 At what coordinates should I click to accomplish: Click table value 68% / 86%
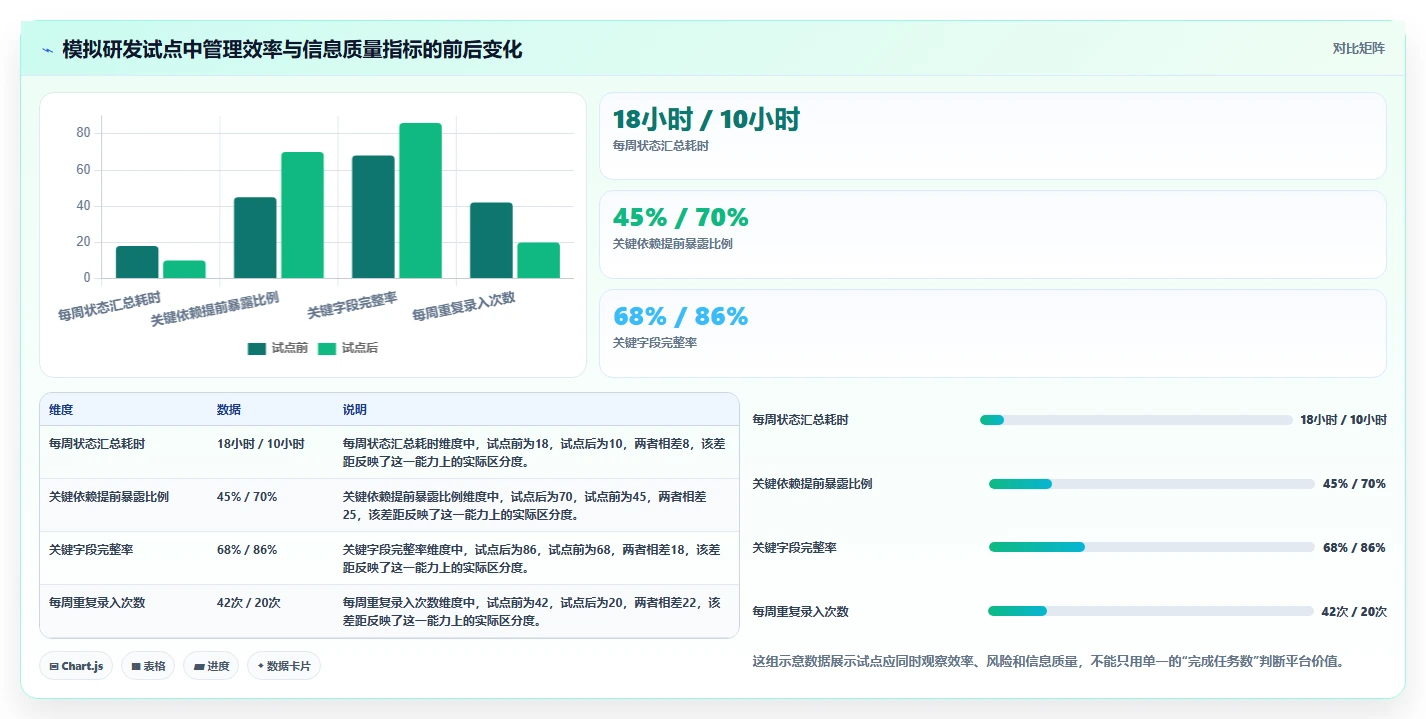pyautogui.click(x=247, y=550)
